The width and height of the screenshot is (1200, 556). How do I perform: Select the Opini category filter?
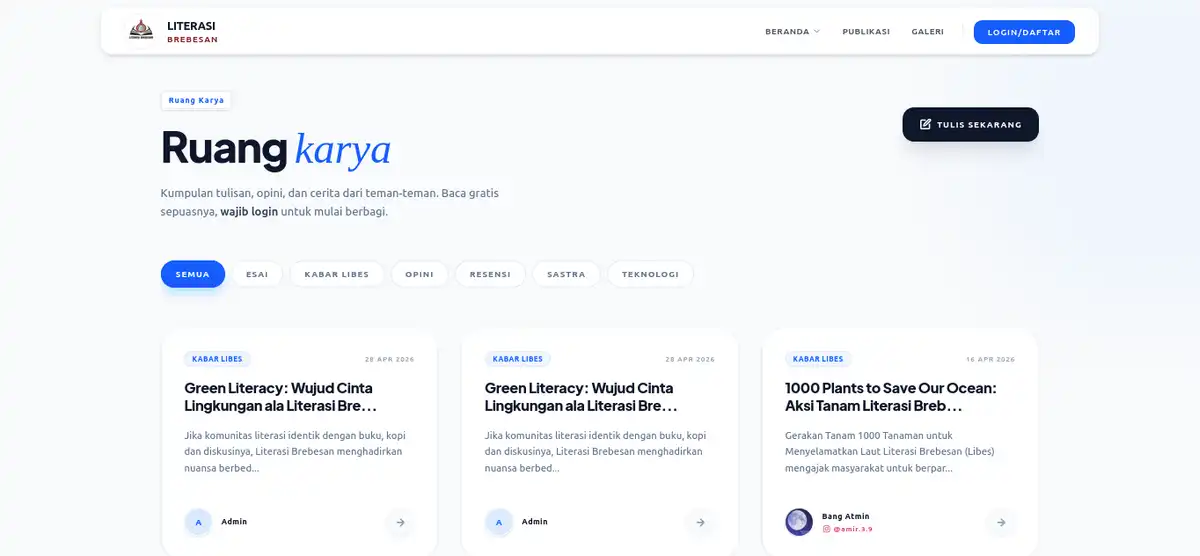[x=420, y=274]
